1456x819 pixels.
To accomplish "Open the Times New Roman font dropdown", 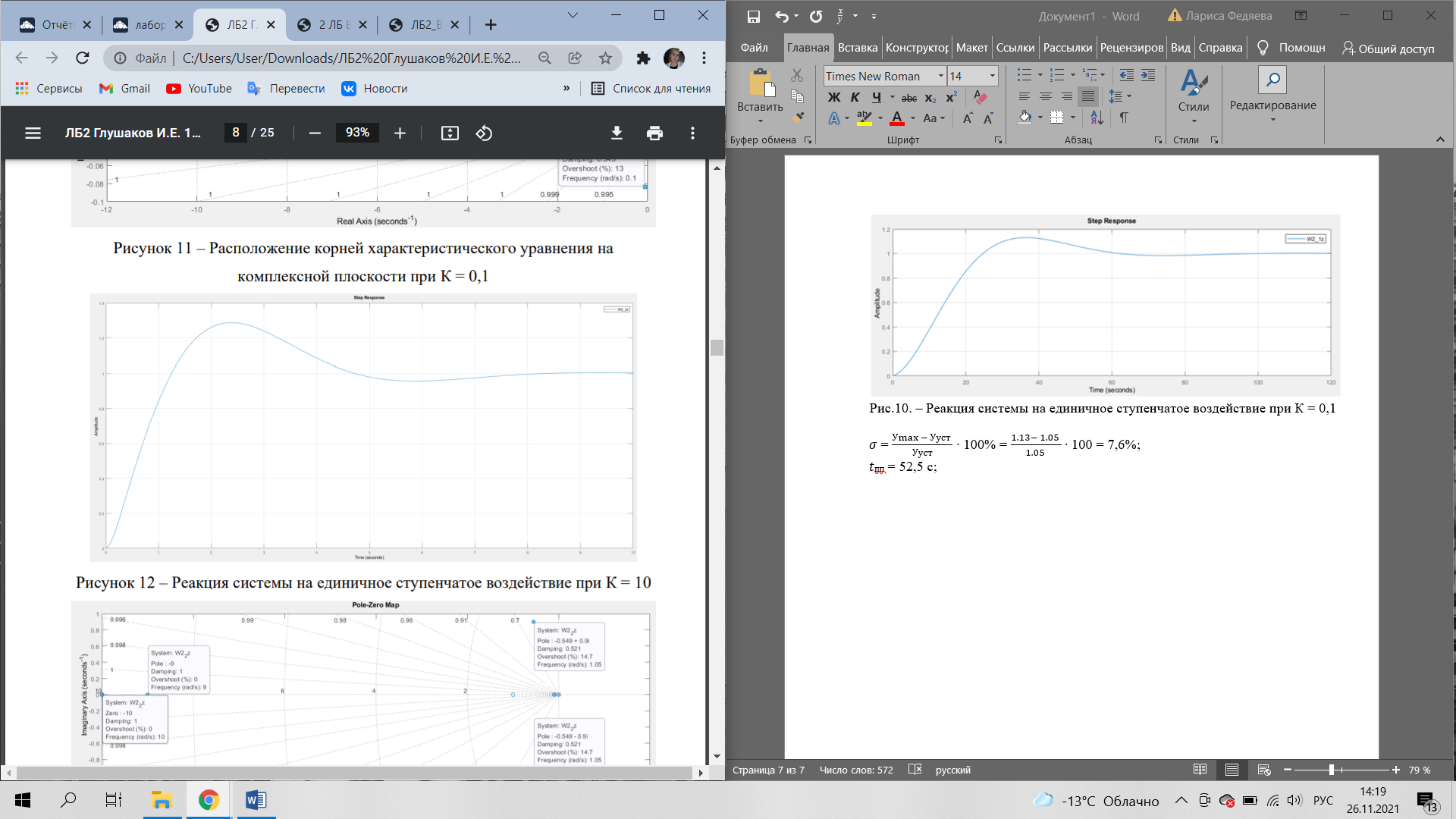I will click(x=941, y=76).
